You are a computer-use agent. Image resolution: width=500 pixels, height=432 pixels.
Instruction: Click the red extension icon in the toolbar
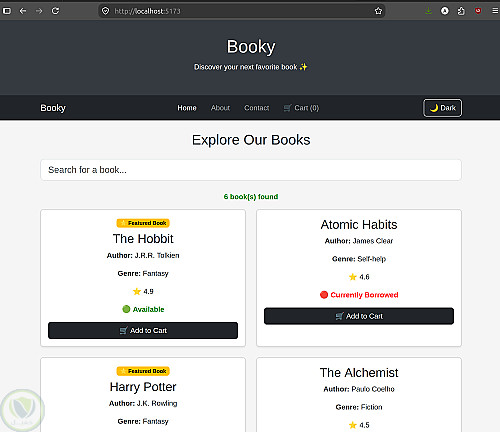(x=478, y=11)
